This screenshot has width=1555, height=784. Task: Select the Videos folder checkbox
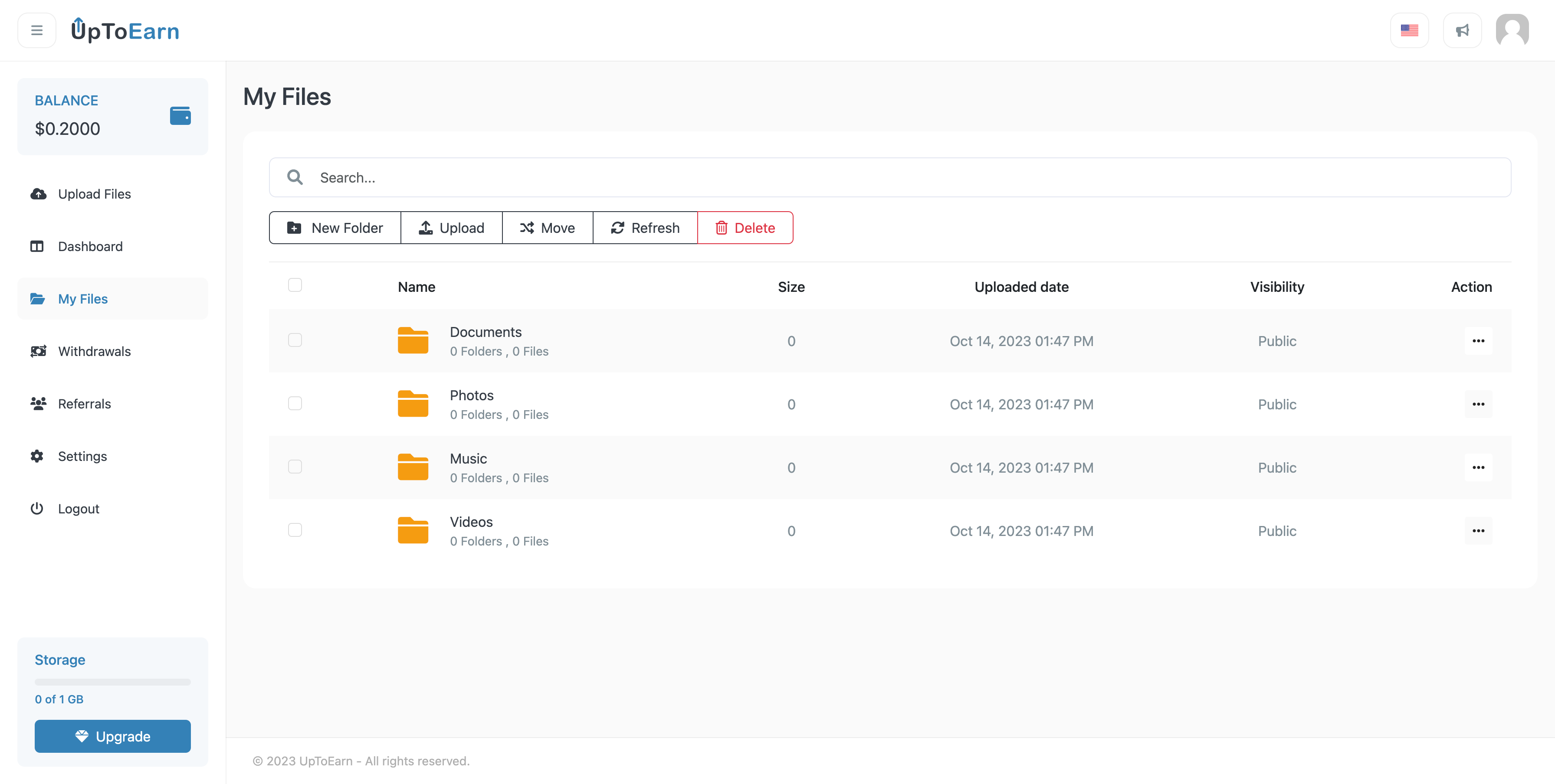coord(295,530)
